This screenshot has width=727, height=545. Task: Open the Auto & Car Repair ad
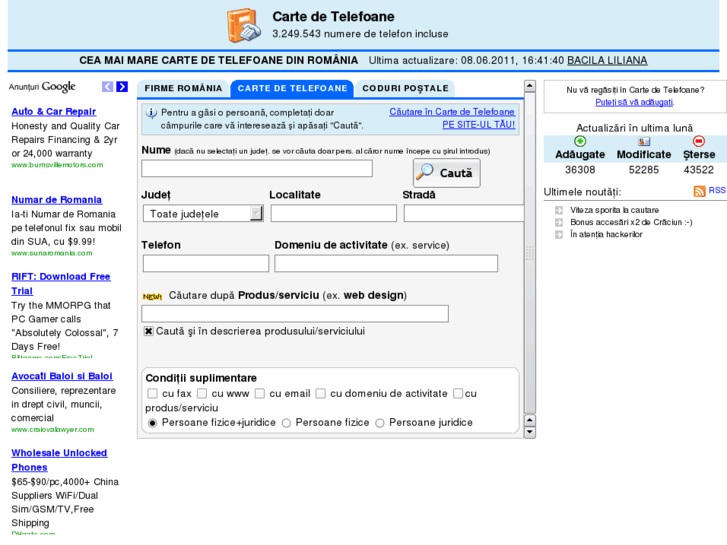tap(54, 111)
